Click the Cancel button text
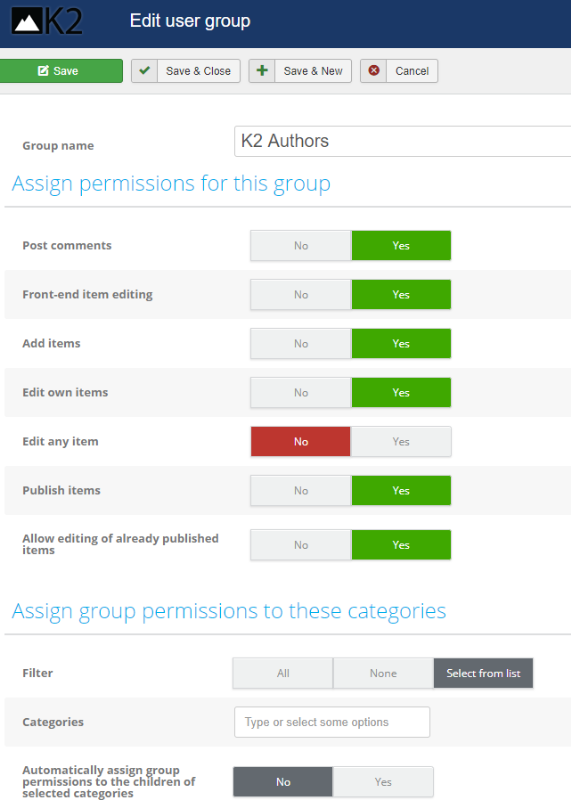571x800 pixels. 412,71
